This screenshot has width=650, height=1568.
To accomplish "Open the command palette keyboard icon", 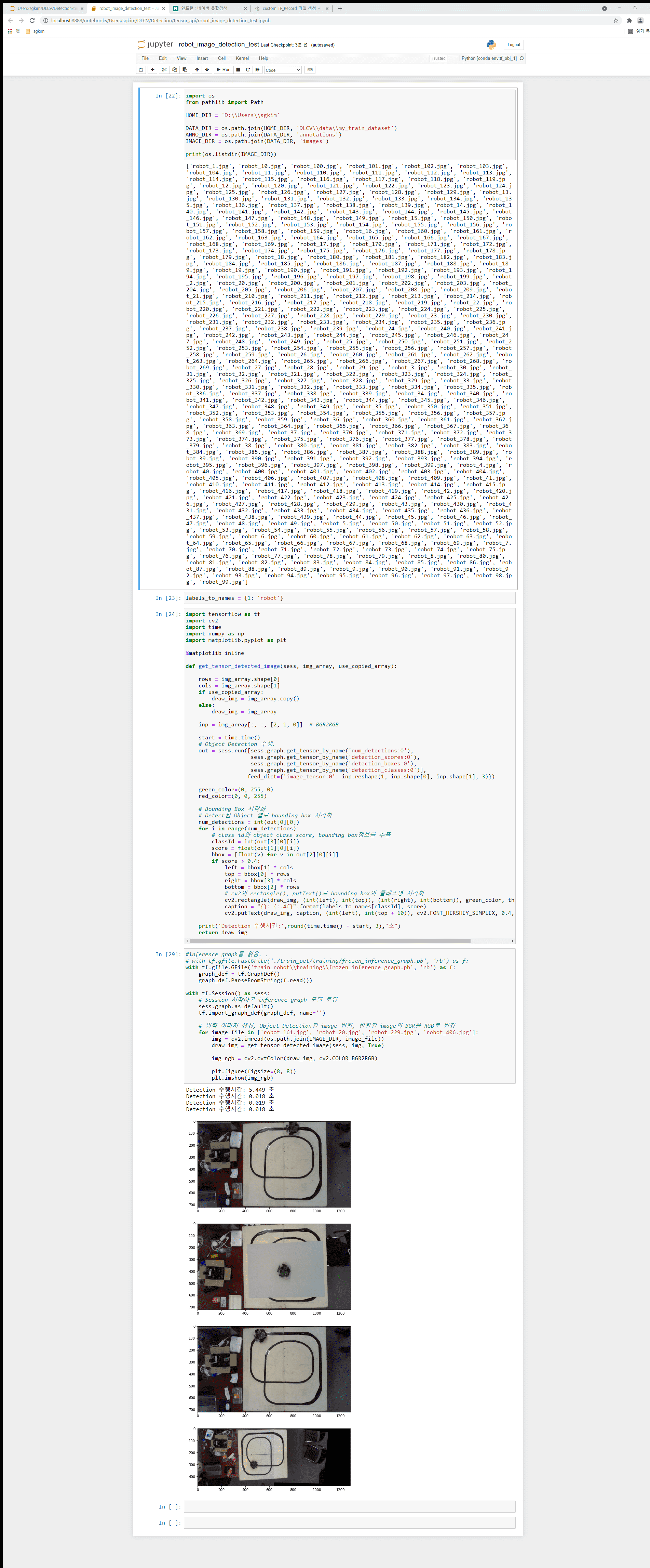I will coord(310,70).
